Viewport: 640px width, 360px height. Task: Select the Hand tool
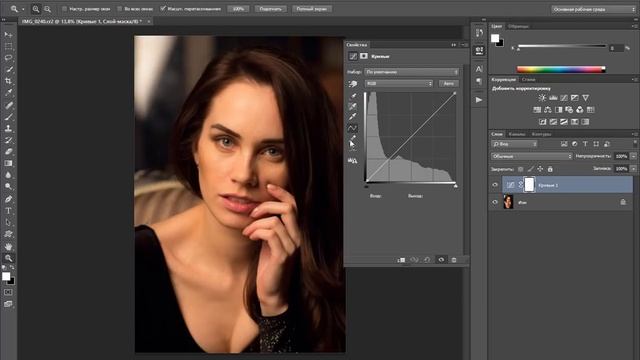tap(8, 247)
